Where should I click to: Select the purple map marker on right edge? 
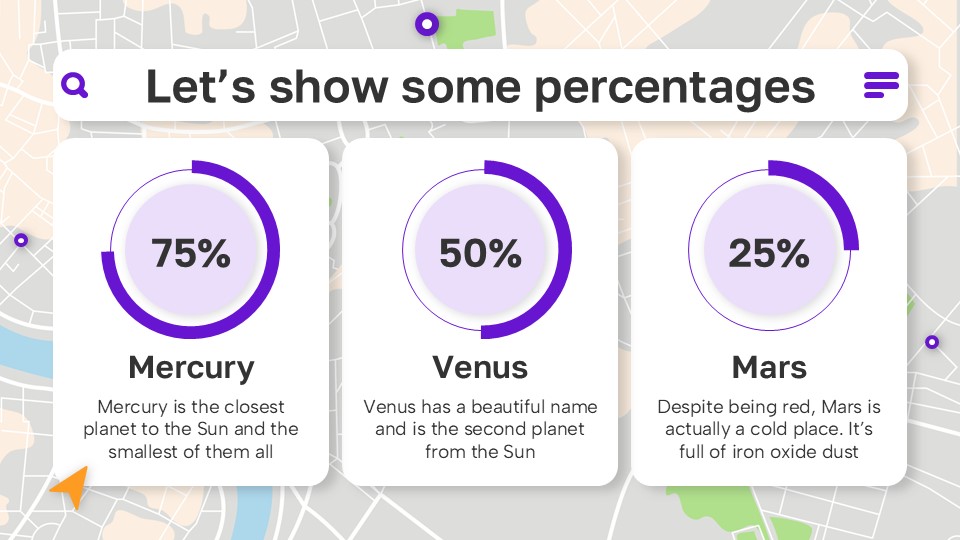932,342
